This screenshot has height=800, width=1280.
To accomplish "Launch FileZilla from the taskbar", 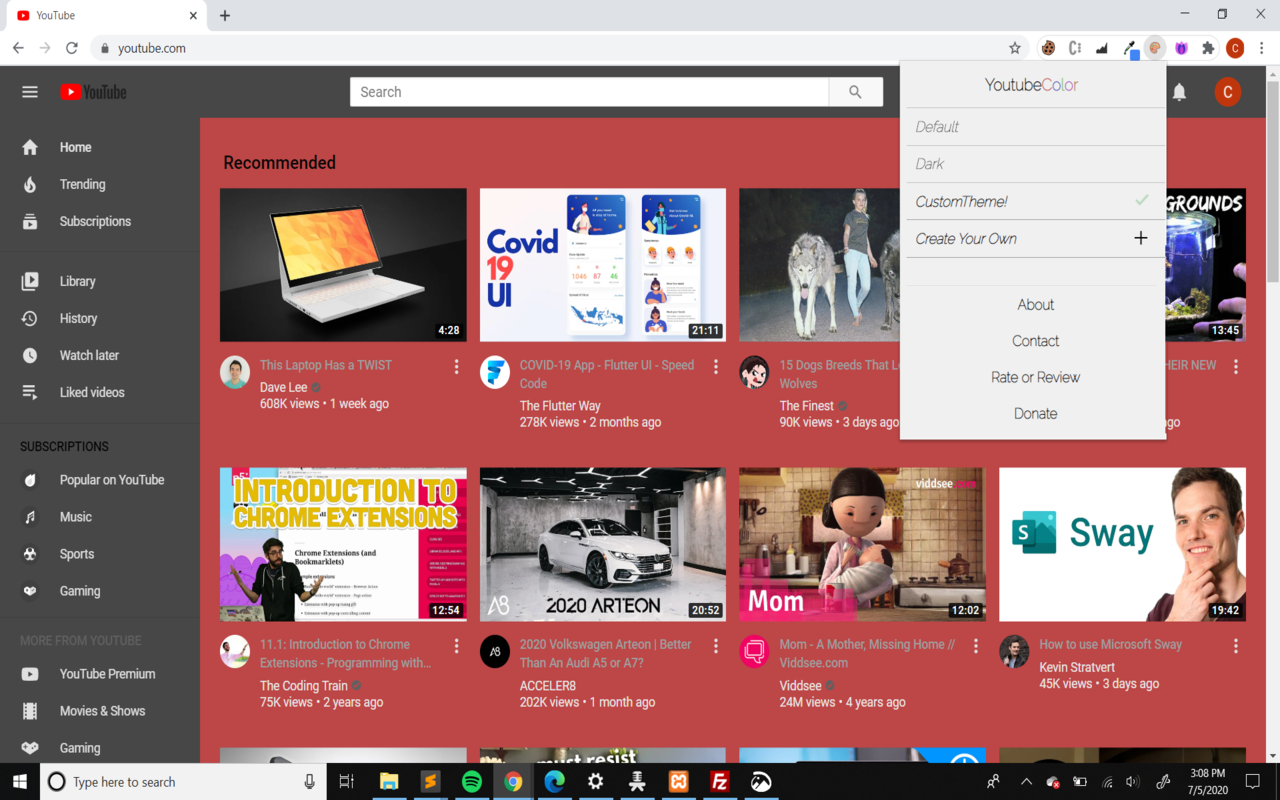I will pyautogui.click(x=719, y=781).
